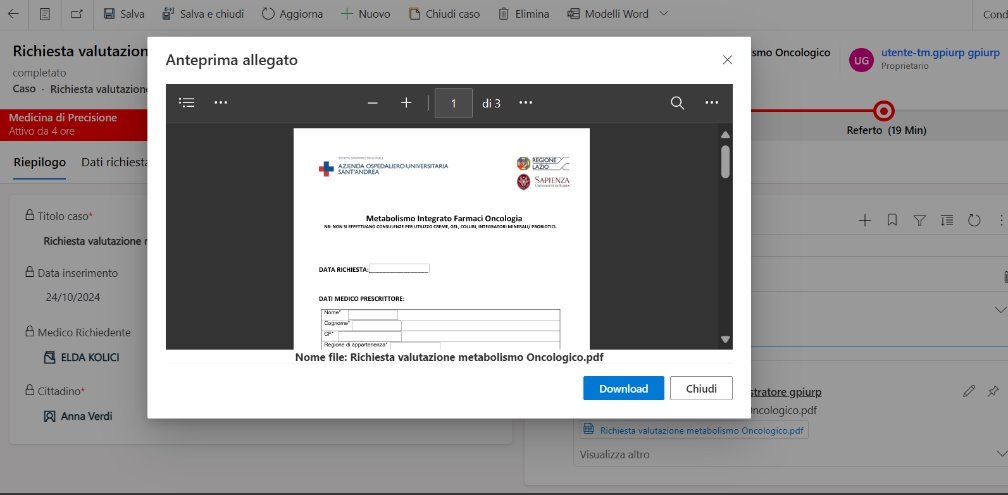Refresh with Aggiorna
This screenshot has width=1008, height=495.
point(292,14)
